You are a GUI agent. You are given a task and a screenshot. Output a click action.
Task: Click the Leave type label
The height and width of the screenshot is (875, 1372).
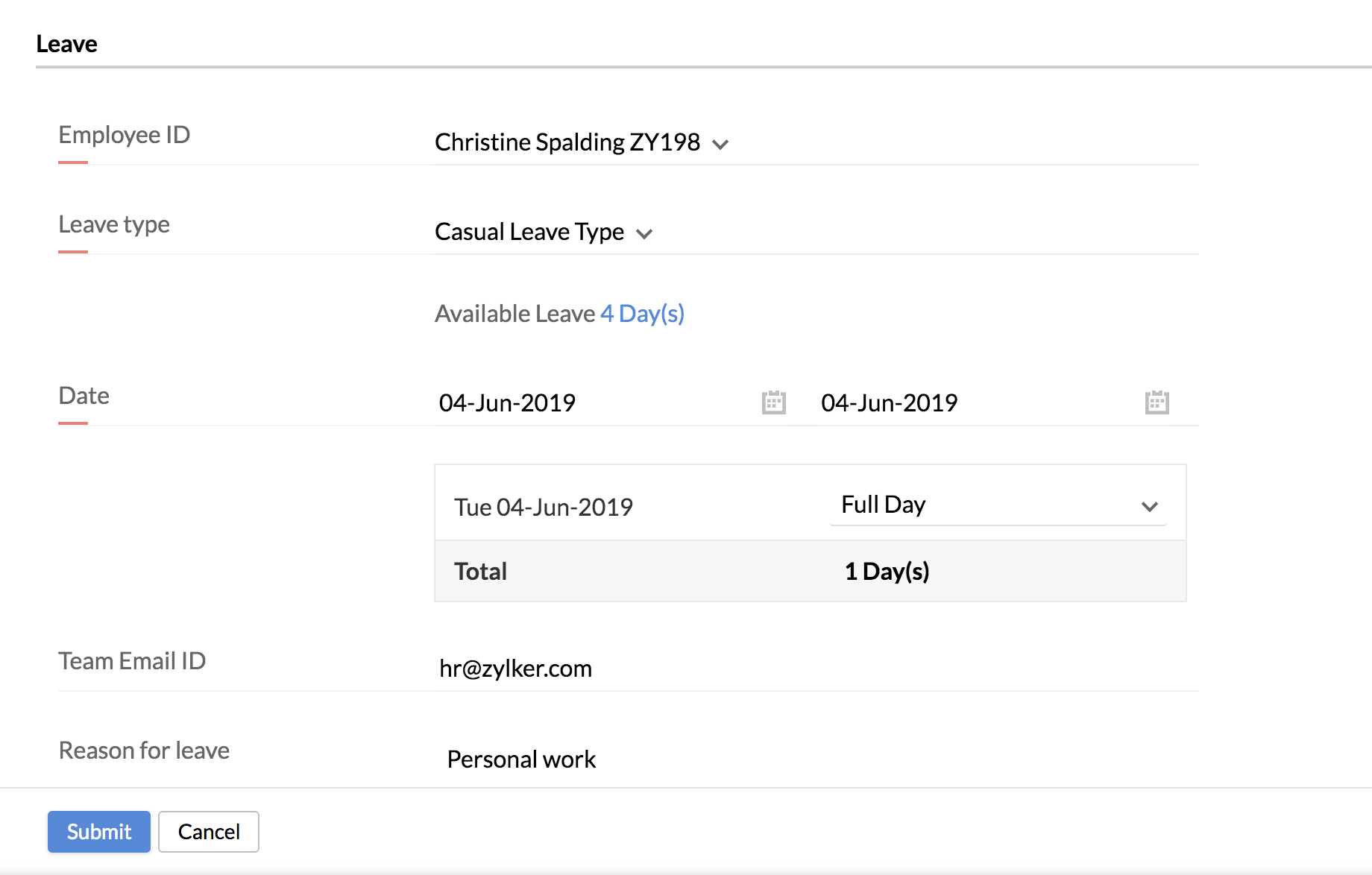(x=114, y=224)
